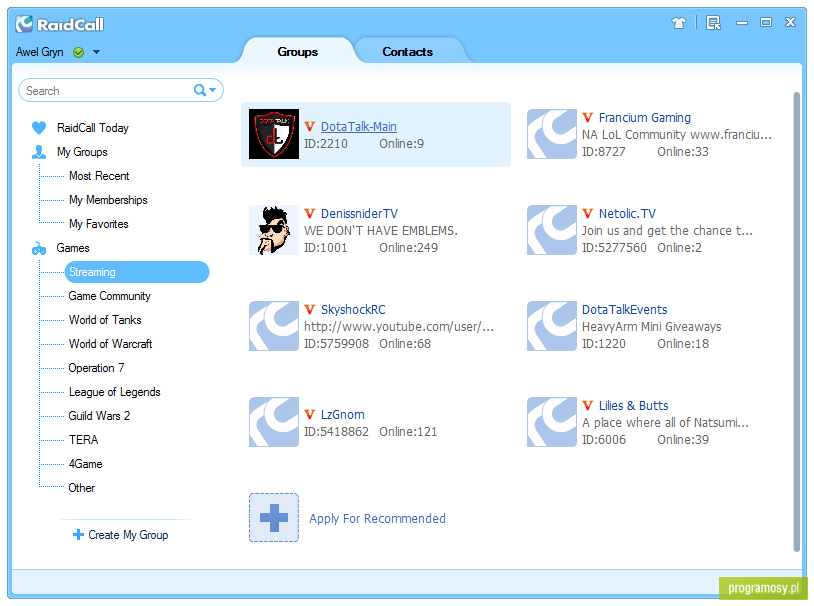This screenshot has width=814, height=606.
Task: Click the Apply For Recommended plus icon
Action: [274, 518]
